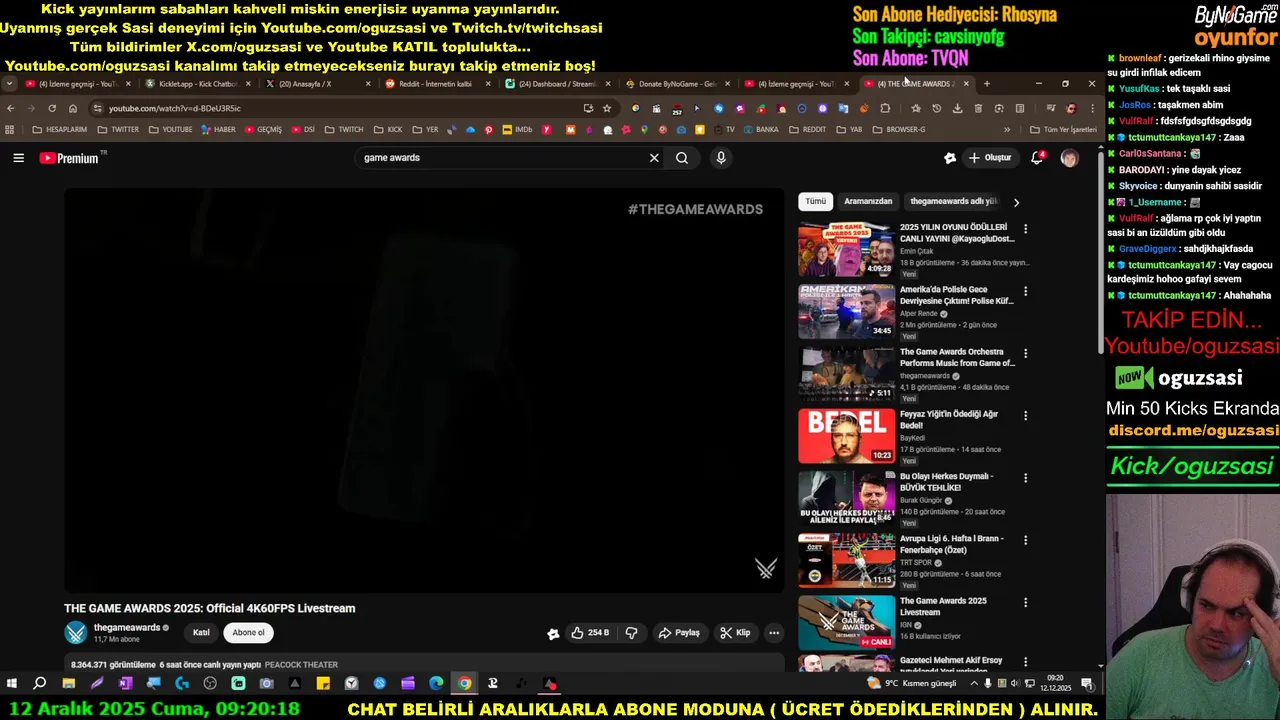Open Chrome extensions puzzle icon
This screenshot has height=720, width=1280.
point(885,108)
